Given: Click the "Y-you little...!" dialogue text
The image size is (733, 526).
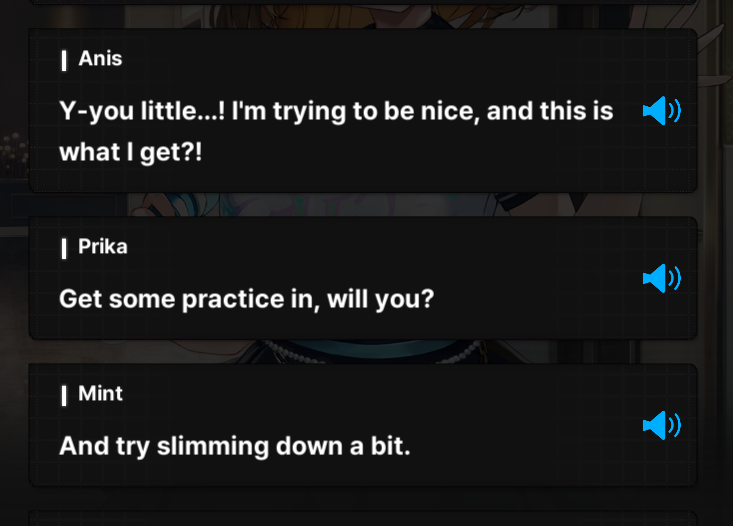Looking at the screenshot, I should click(142, 111).
